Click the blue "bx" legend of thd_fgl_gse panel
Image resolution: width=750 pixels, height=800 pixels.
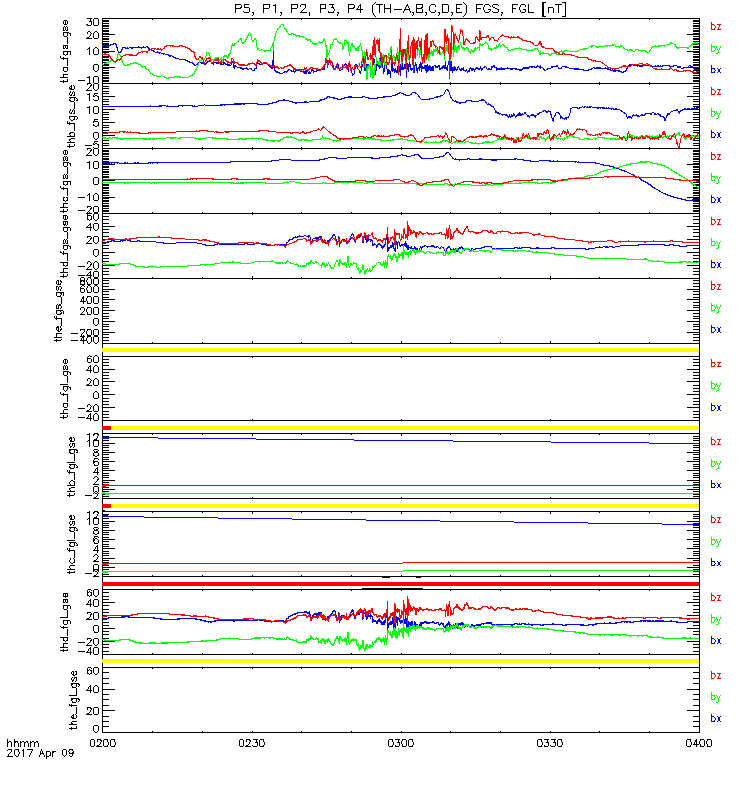716,641
